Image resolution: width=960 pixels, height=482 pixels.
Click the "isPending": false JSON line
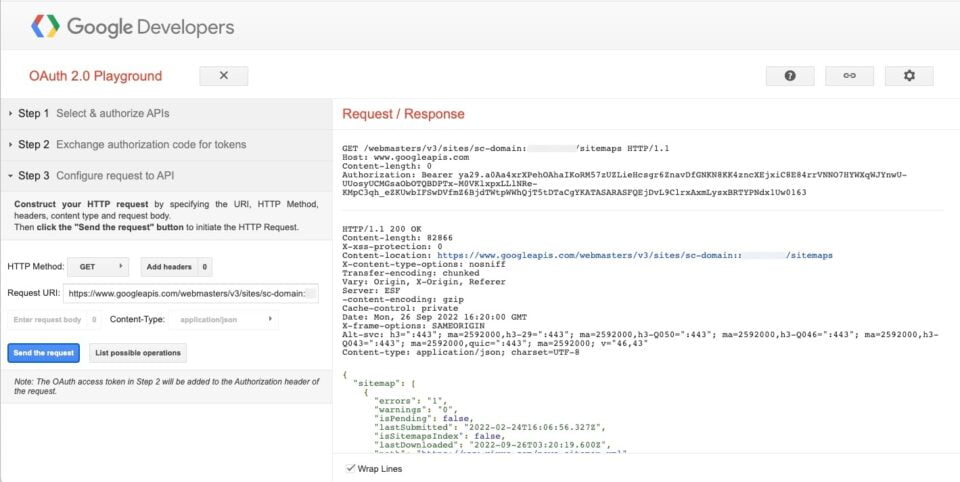[x=423, y=418]
